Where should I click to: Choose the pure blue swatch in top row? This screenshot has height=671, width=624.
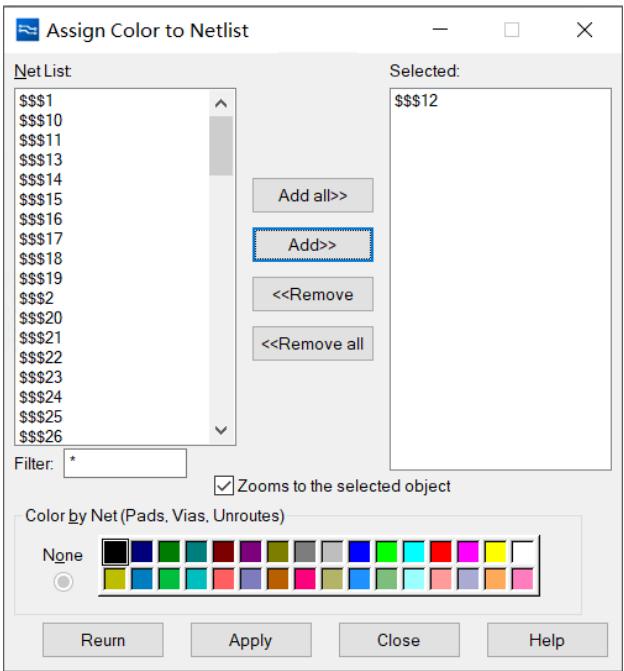pyautogui.click(x=359, y=552)
